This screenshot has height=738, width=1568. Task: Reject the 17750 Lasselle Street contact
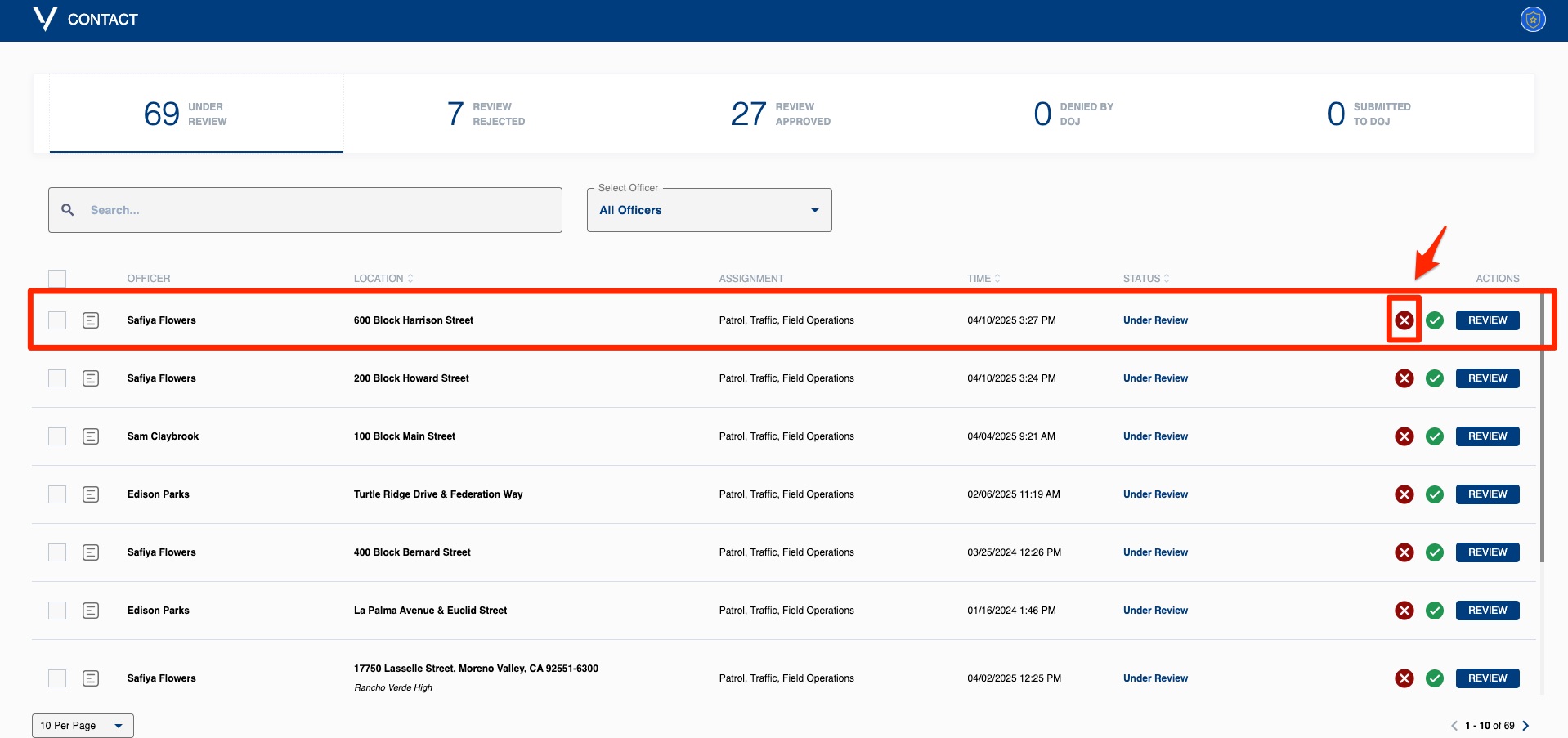pos(1404,678)
